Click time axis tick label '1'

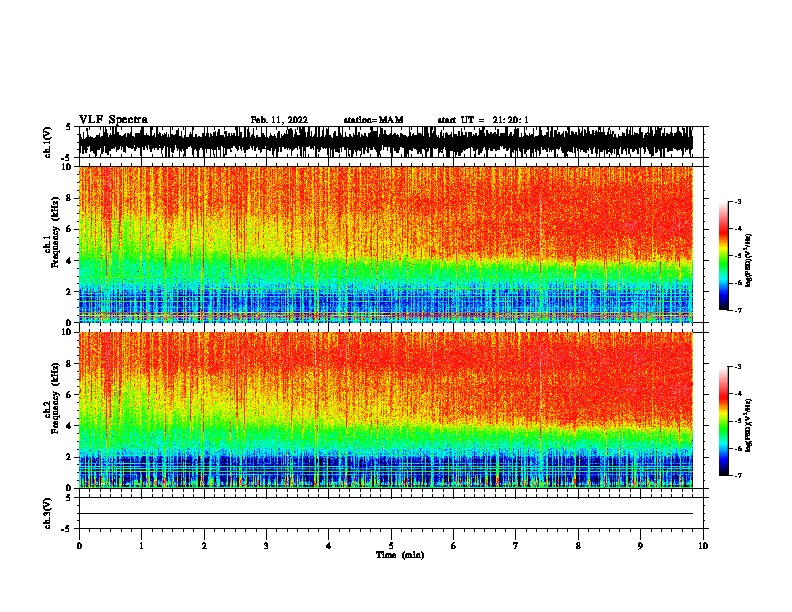click(x=141, y=545)
